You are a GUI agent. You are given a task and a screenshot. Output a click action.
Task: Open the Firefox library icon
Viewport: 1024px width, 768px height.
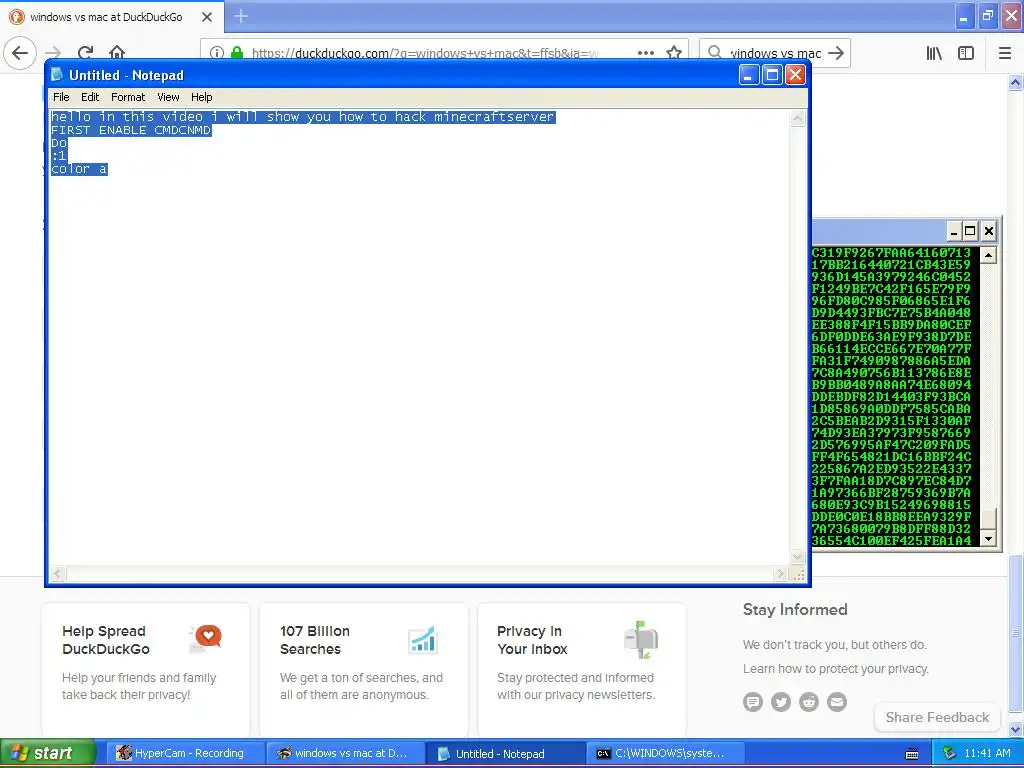tap(934, 53)
